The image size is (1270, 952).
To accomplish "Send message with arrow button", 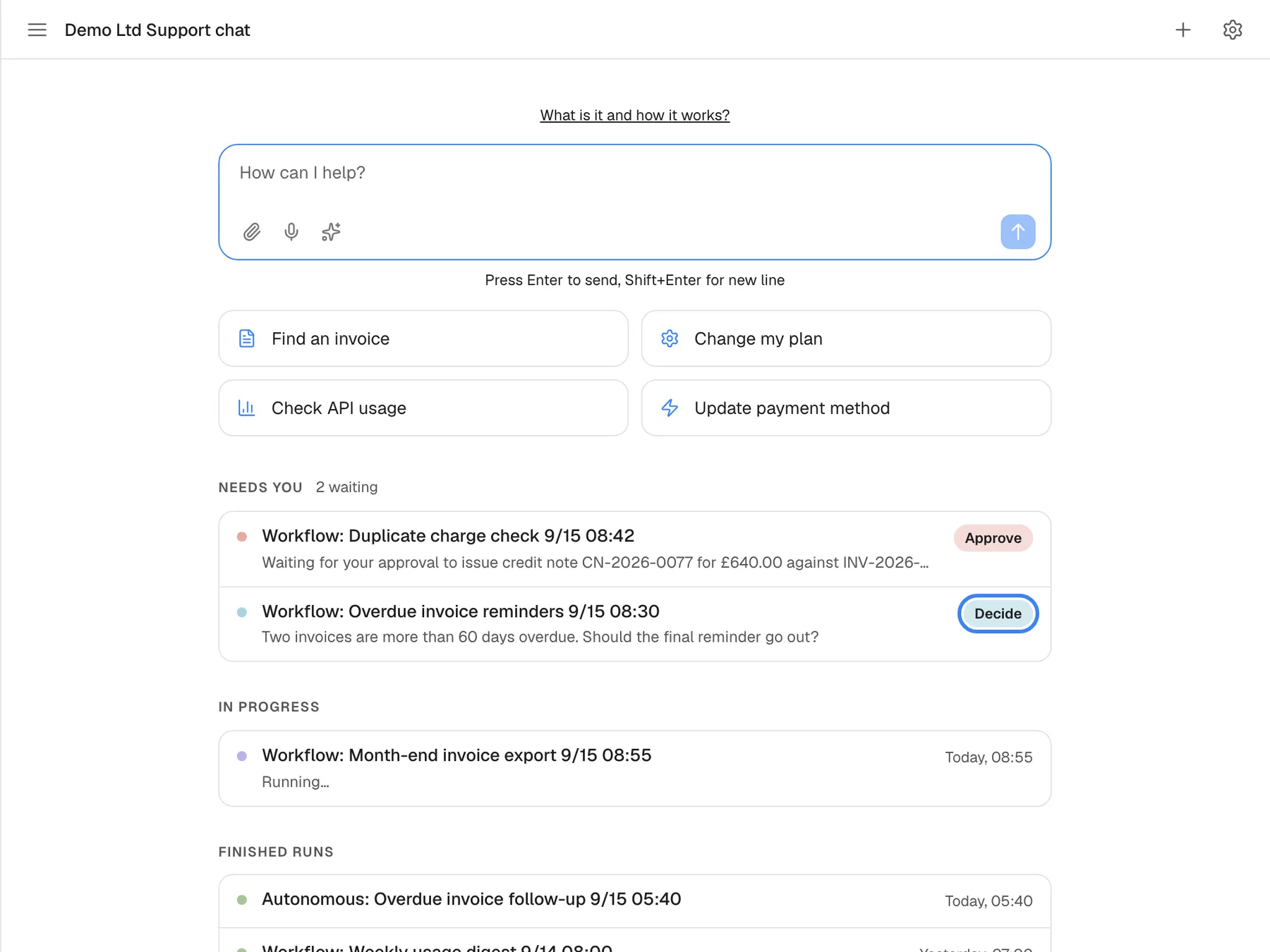I will (1017, 232).
